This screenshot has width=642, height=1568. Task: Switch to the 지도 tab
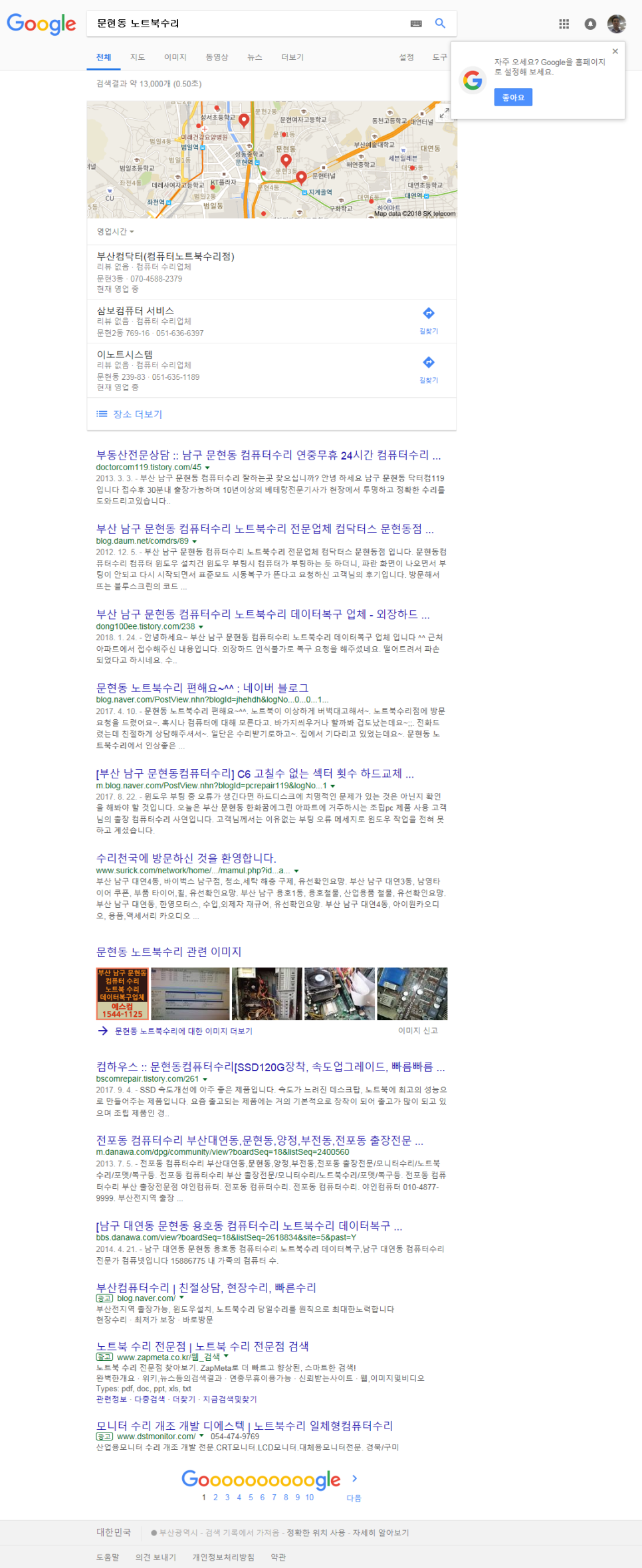(x=138, y=57)
